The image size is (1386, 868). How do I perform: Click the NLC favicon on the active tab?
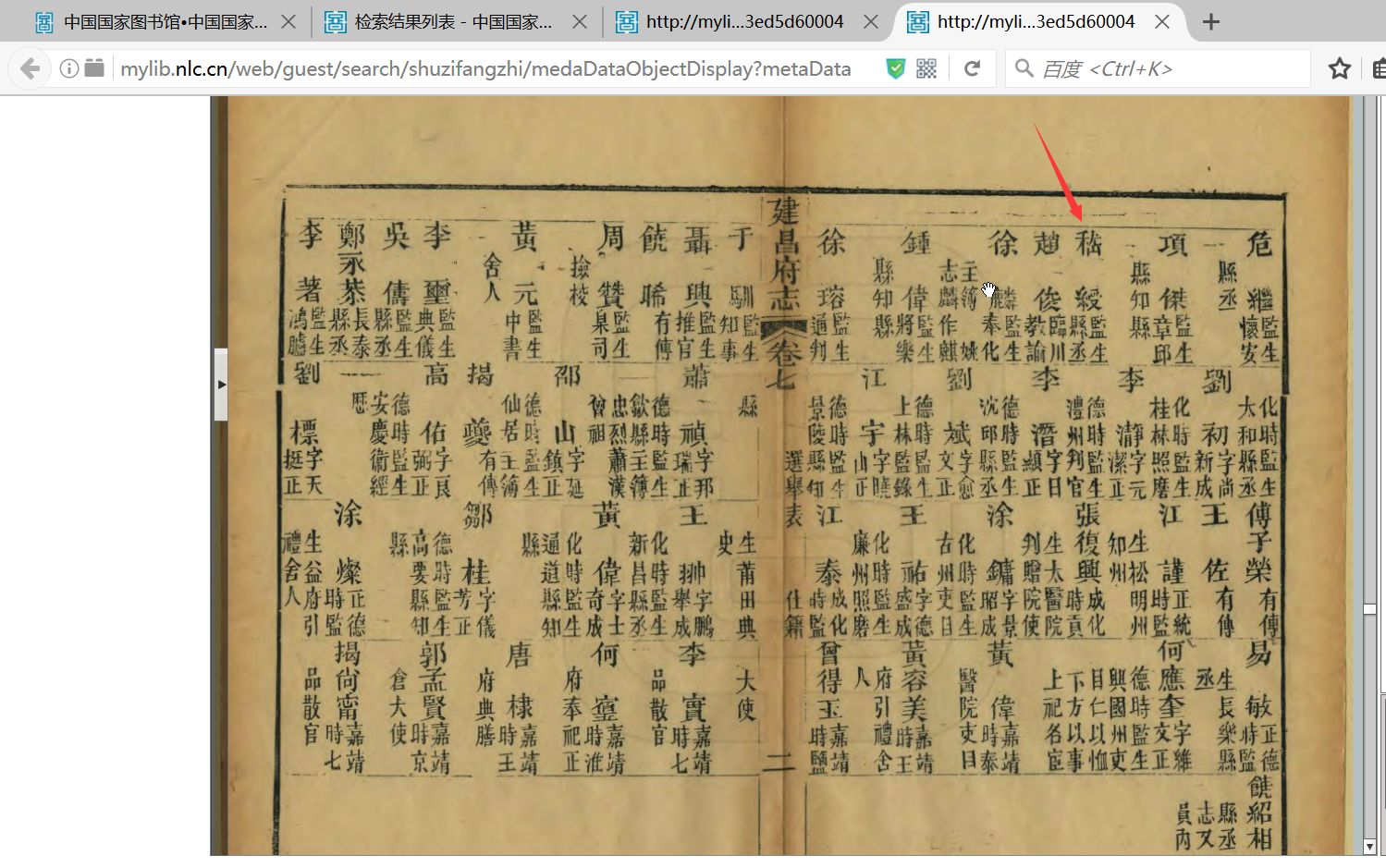tap(916, 21)
